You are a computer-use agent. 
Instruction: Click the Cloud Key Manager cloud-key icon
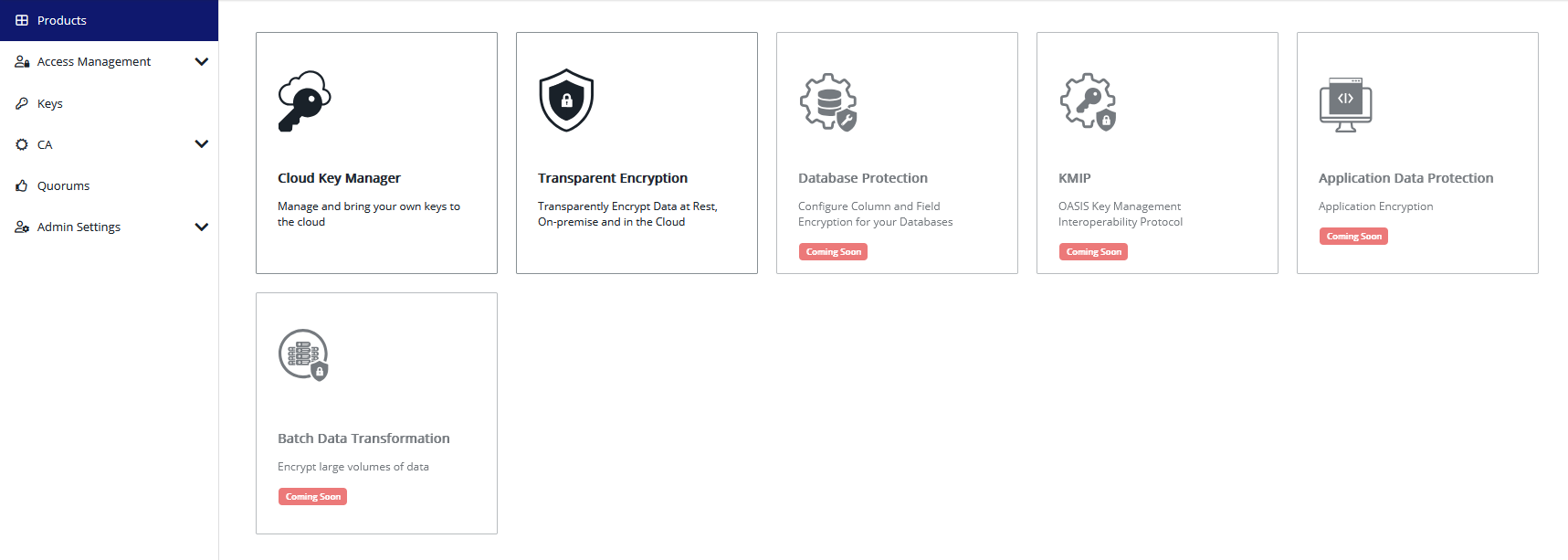(x=304, y=100)
